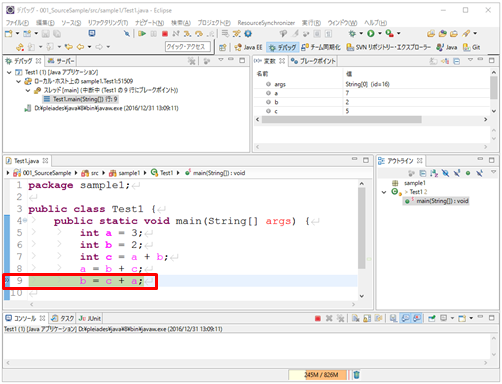Toggle Skip All Breakpoints icon
Image resolution: width=502 pixels, height=384 pixels.
click(126, 33)
